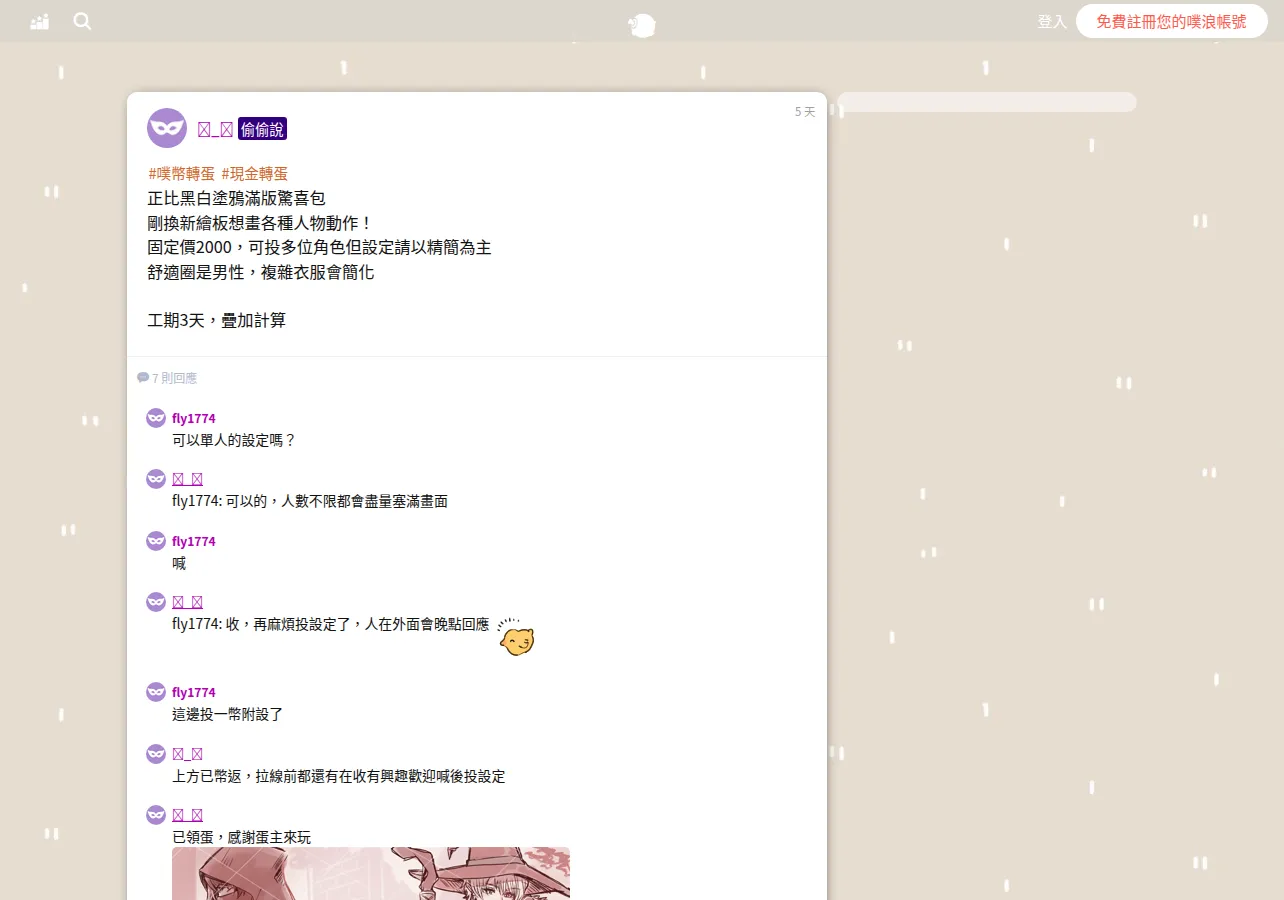This screenshot has height=900, width=1284.
Task: Click 免費註冊您的噗浪帳號 register button
Action: click(x=1172, y=21)
